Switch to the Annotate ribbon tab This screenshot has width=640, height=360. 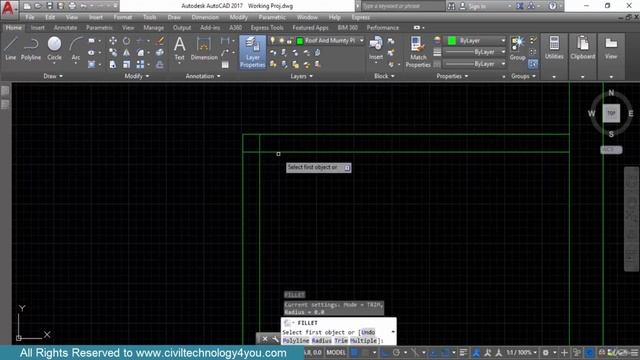tap(65, 28)
